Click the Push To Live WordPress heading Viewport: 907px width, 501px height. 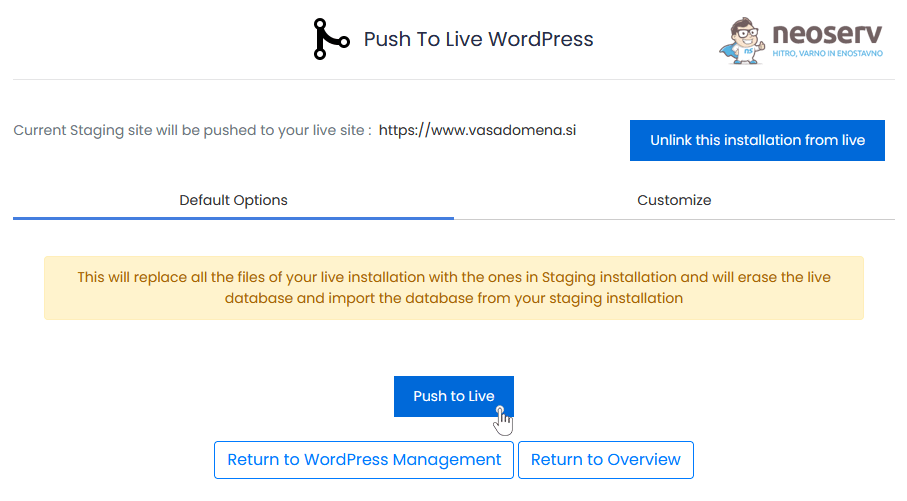point(478,39)
